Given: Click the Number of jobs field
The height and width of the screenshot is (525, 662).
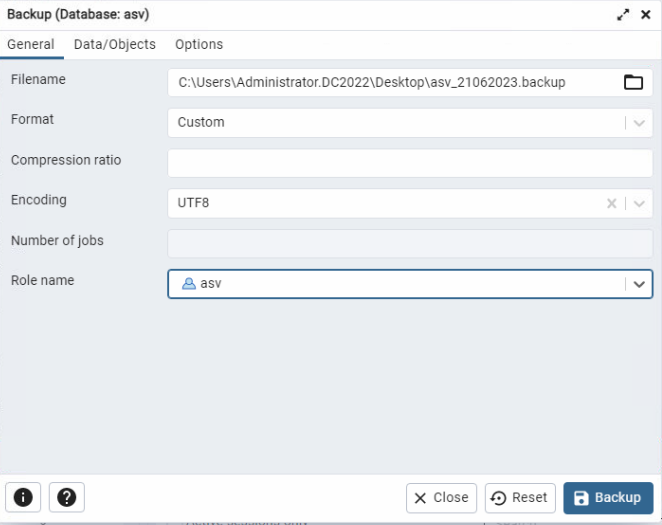Looking at the screenshot, I should pos(410,243).
